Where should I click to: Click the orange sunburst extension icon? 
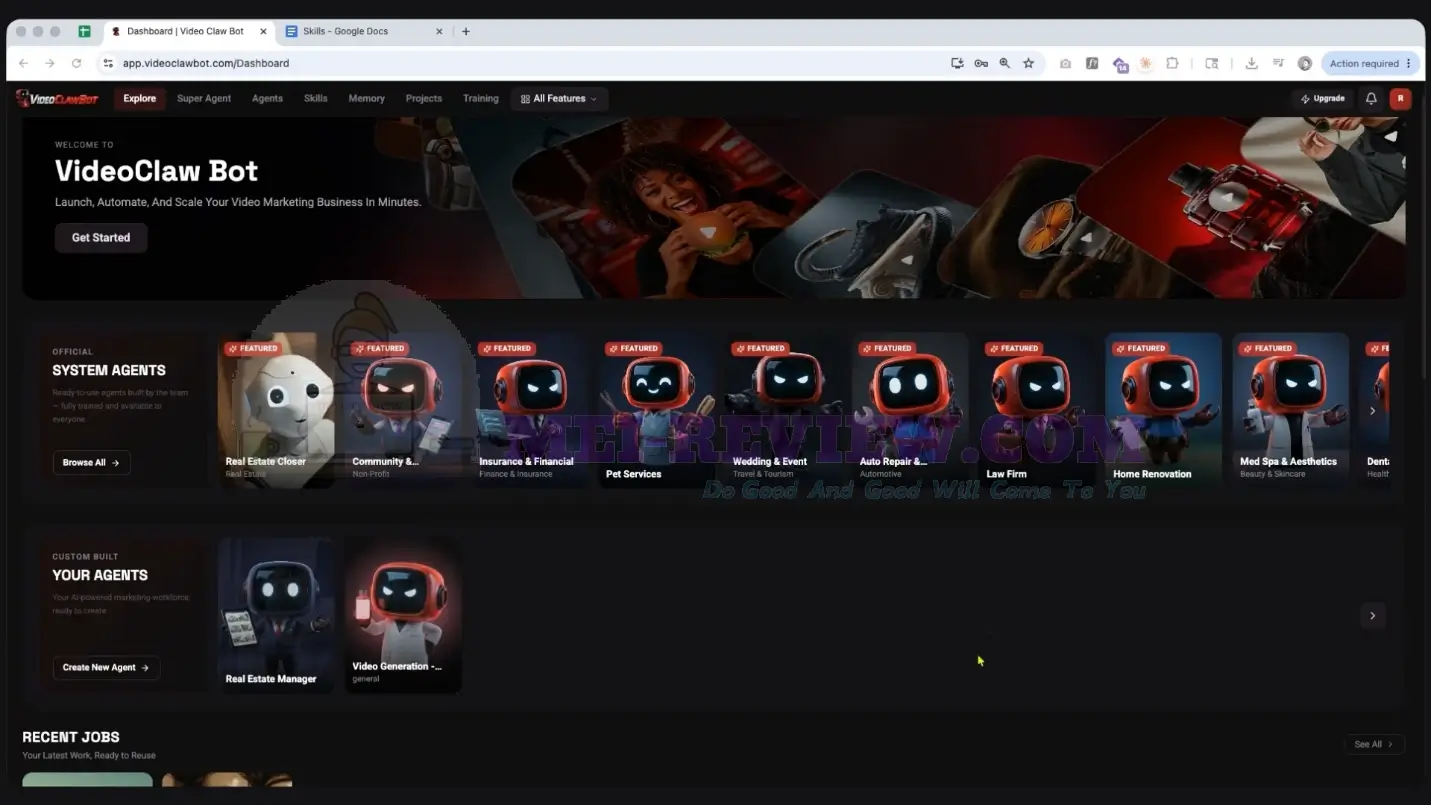(1145, 63)
